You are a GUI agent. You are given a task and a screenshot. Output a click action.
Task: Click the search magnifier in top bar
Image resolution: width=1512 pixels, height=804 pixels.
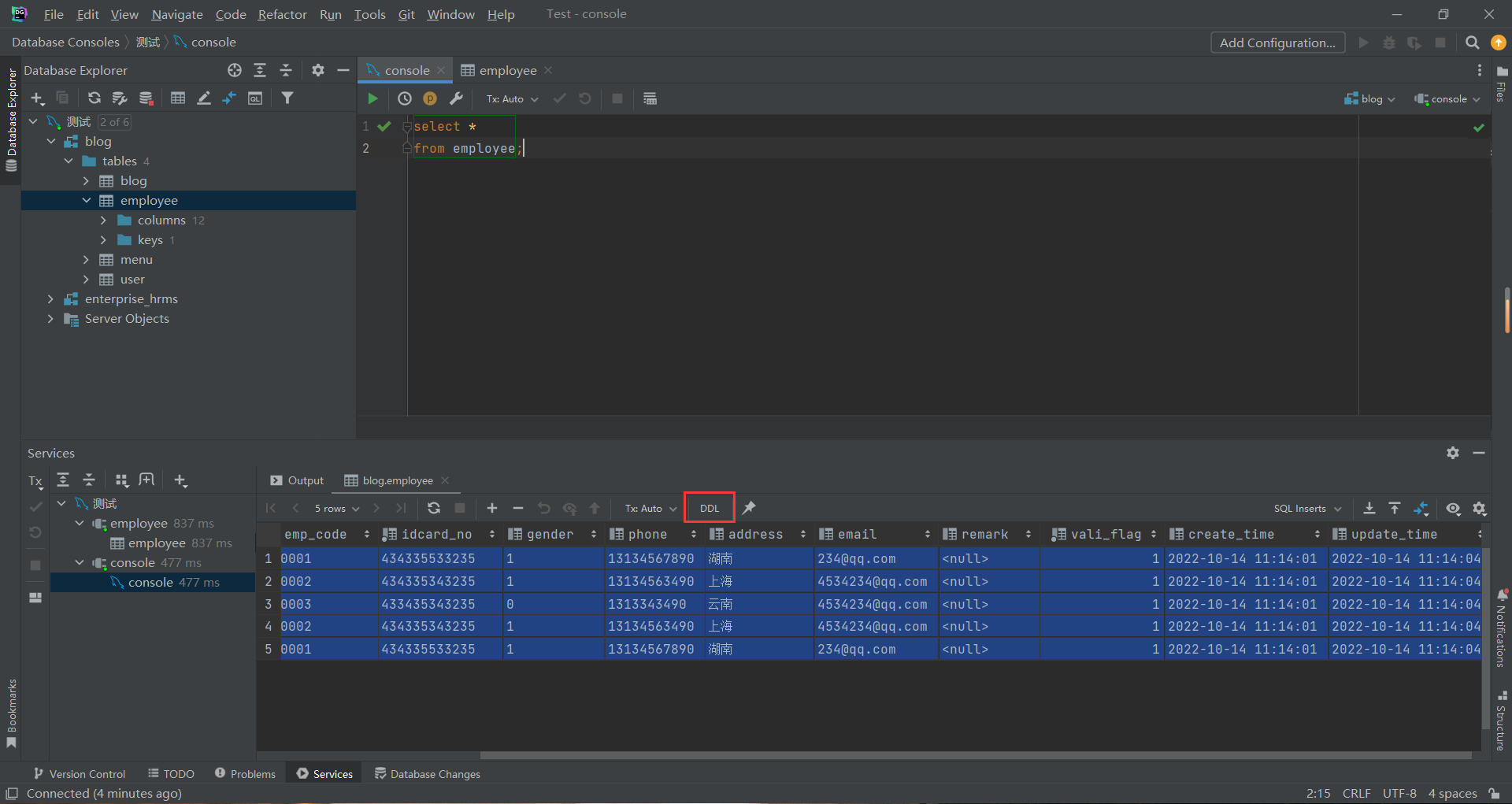coord(1472,43)
